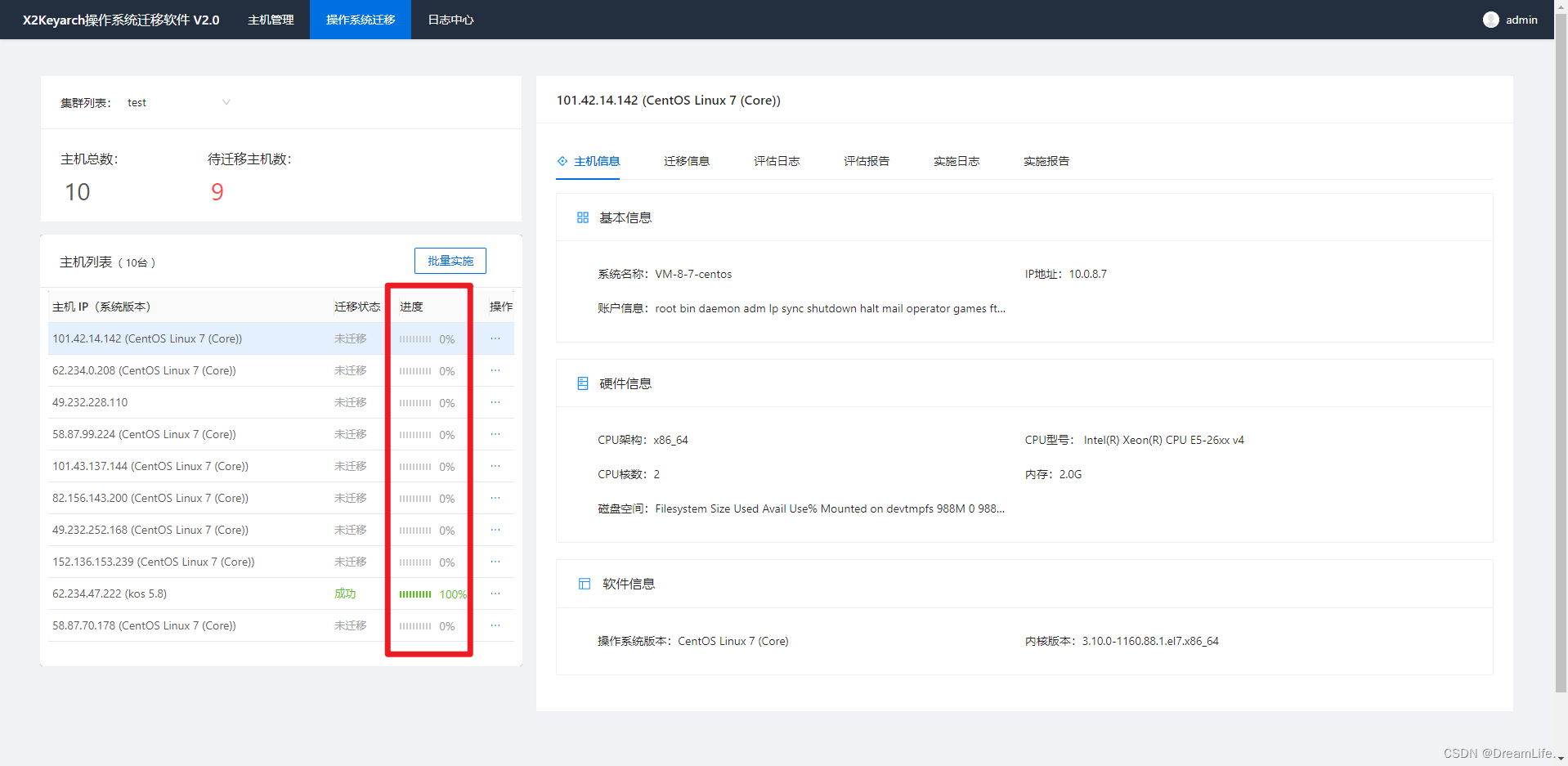Screen dimensions: 1568x766
Task: Select host row 82.156.143.200
Action: pyautogui.click(x=281, y=498)
